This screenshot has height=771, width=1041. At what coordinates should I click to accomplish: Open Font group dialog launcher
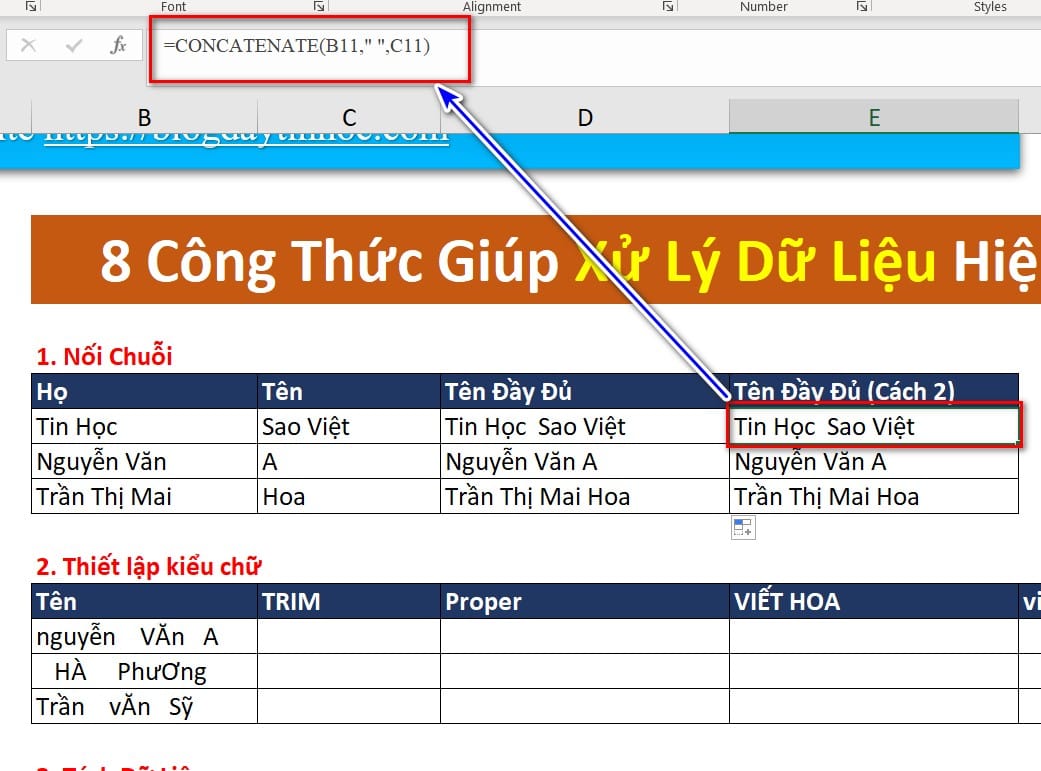319,6
